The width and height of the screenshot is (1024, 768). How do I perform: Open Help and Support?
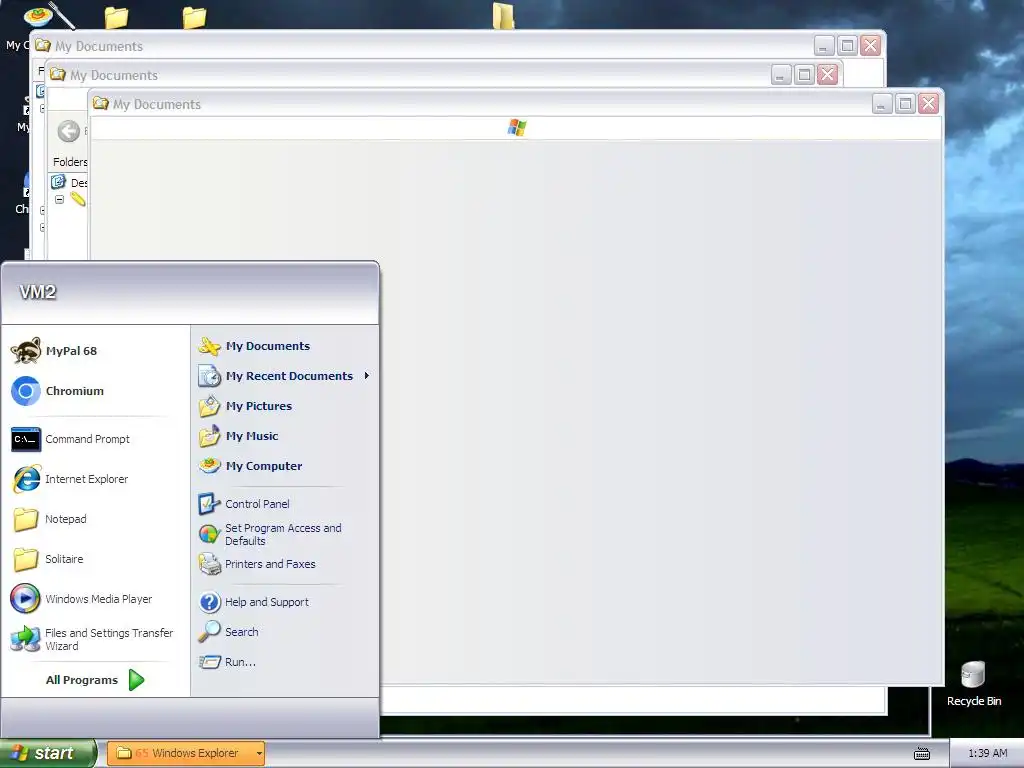(253, 602)
